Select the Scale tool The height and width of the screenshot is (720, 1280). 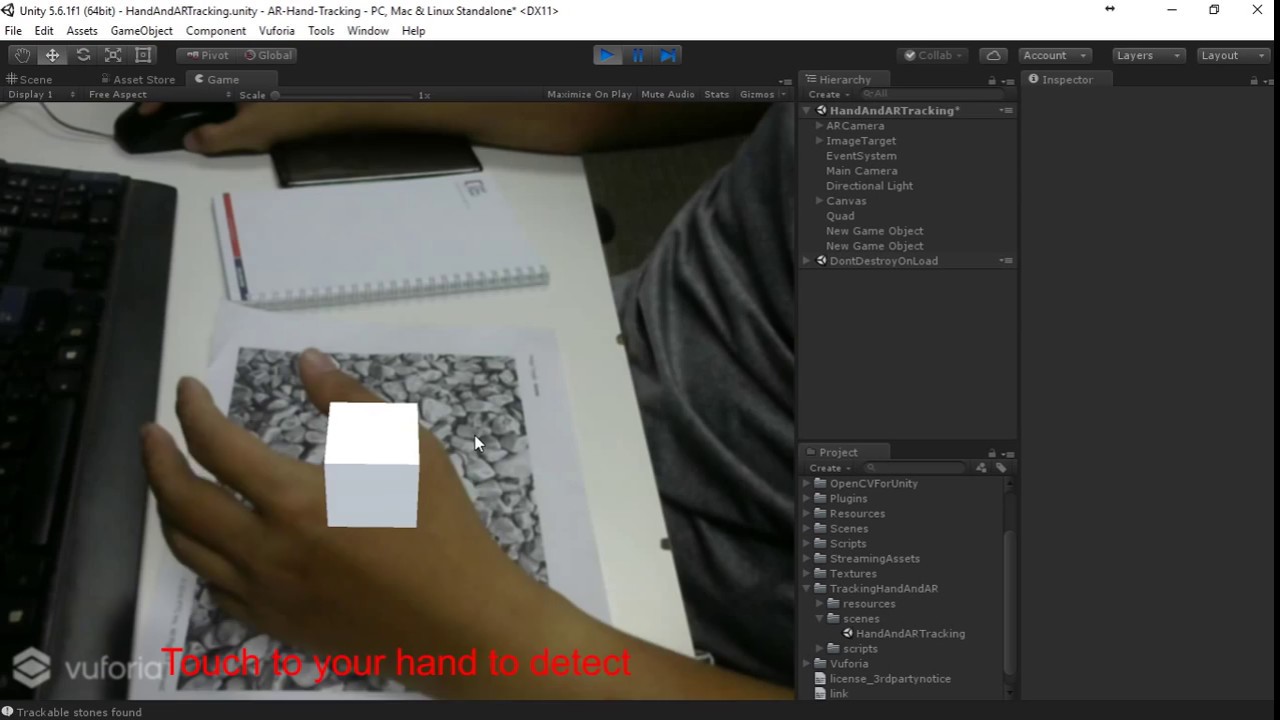[x=113, y=55]
